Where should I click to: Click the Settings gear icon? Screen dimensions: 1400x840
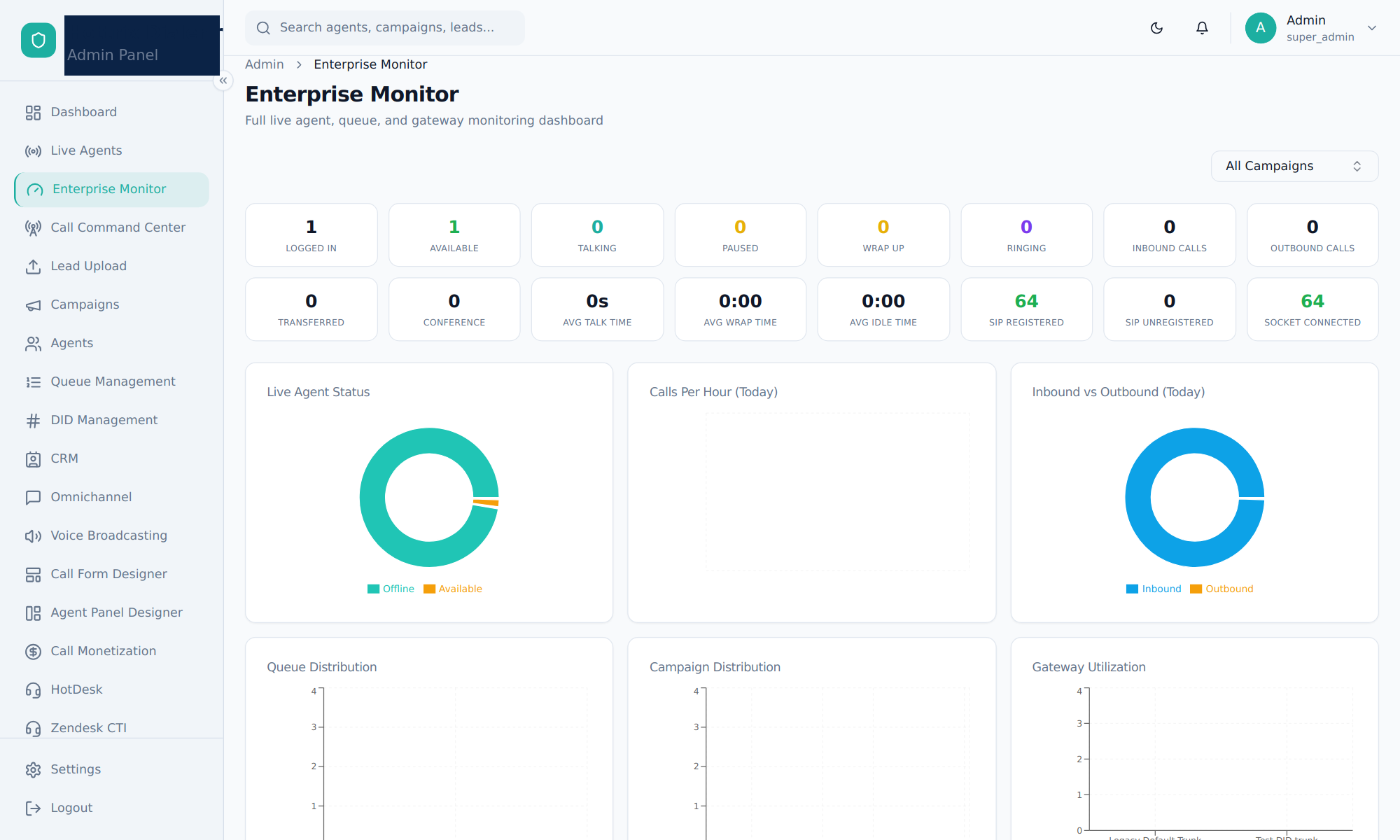(33, 770)
